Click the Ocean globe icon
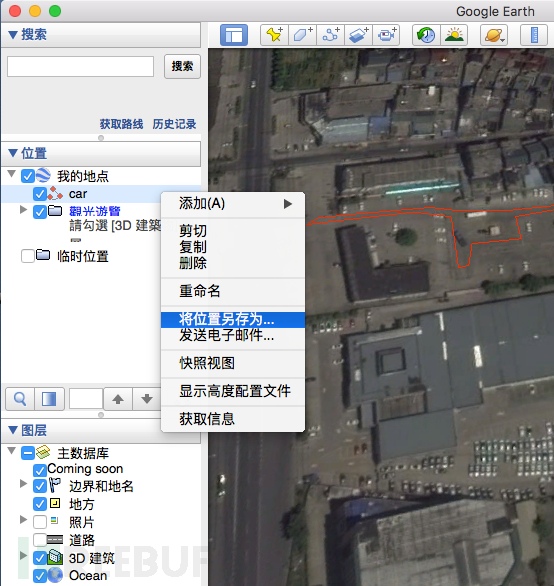This screenshot has width=554, height=586. pos(55,575)
